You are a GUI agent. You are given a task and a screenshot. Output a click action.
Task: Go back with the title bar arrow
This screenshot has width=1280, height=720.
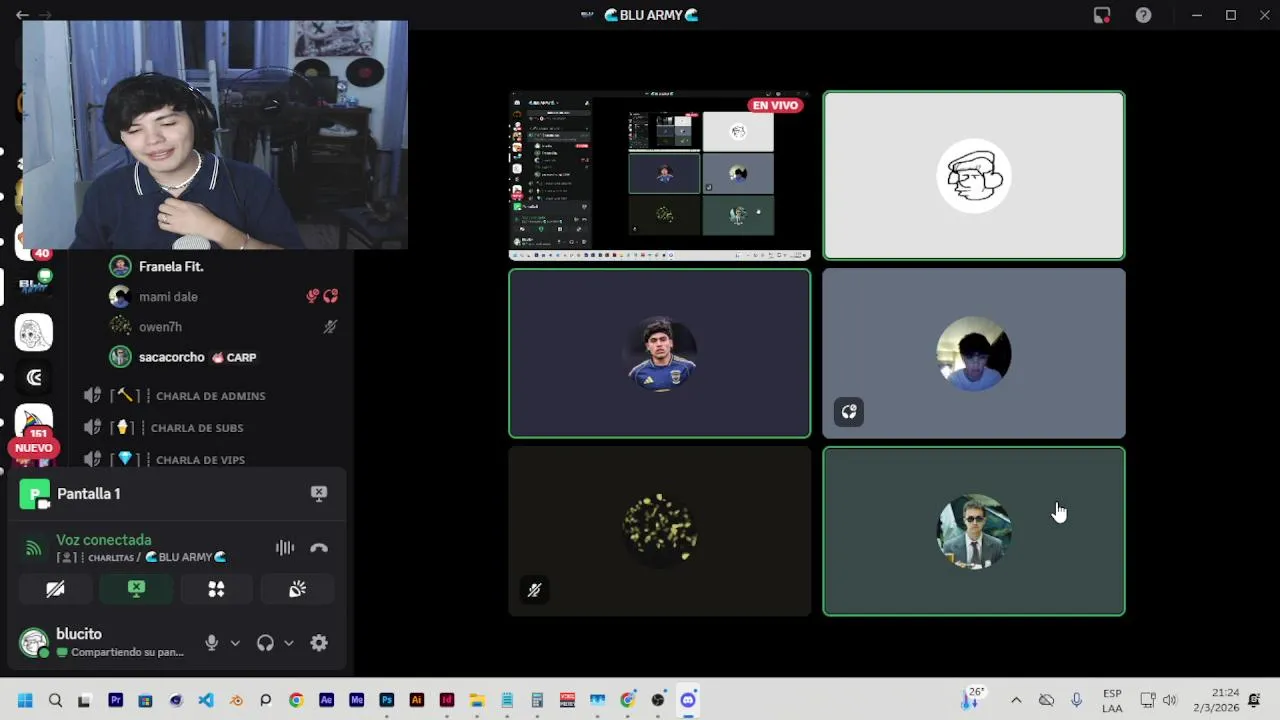point(22,15)
